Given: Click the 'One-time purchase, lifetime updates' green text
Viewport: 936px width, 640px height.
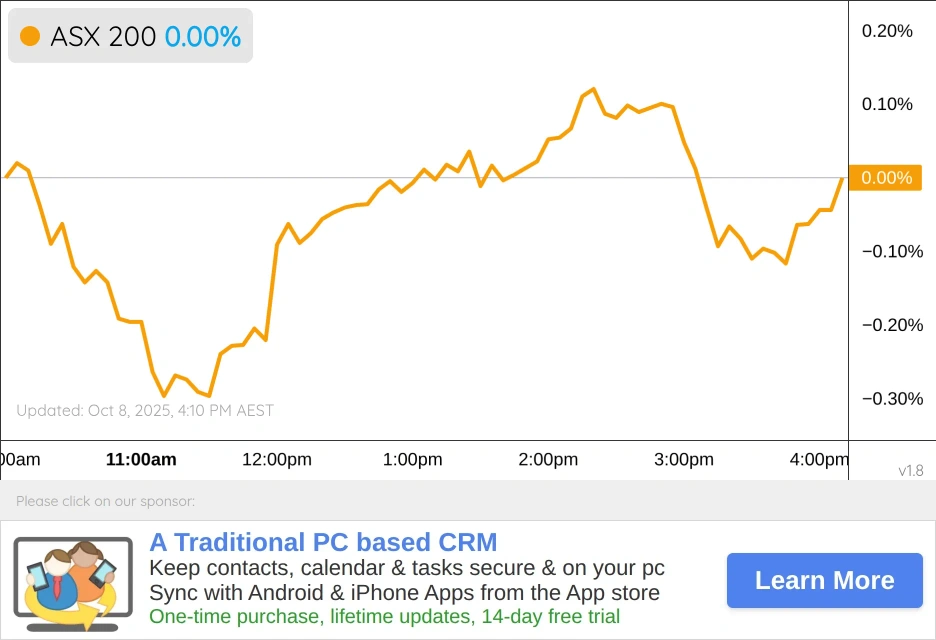Looking at the screenshot, I should click(384, 617).
